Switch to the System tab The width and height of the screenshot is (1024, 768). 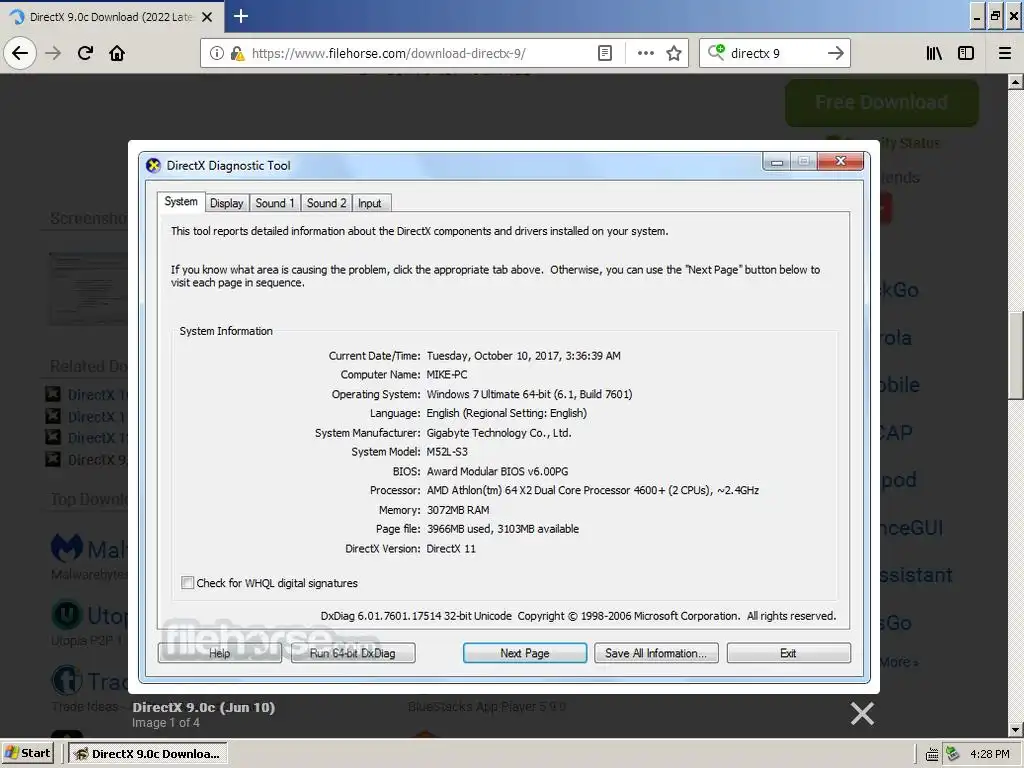point(181,202)
